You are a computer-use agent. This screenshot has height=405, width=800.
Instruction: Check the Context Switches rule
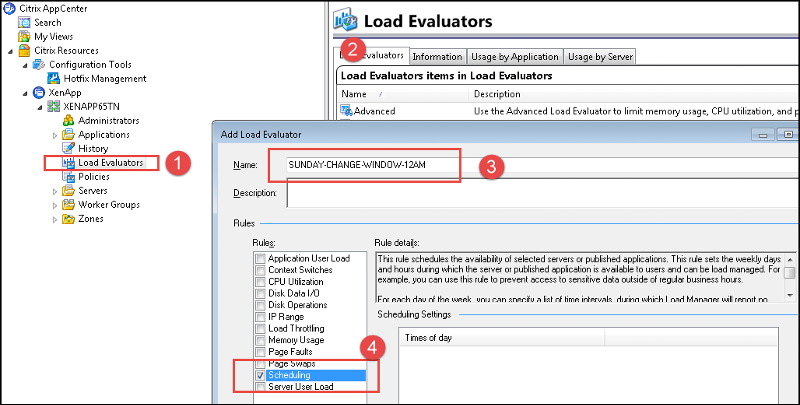pos(260,270)
